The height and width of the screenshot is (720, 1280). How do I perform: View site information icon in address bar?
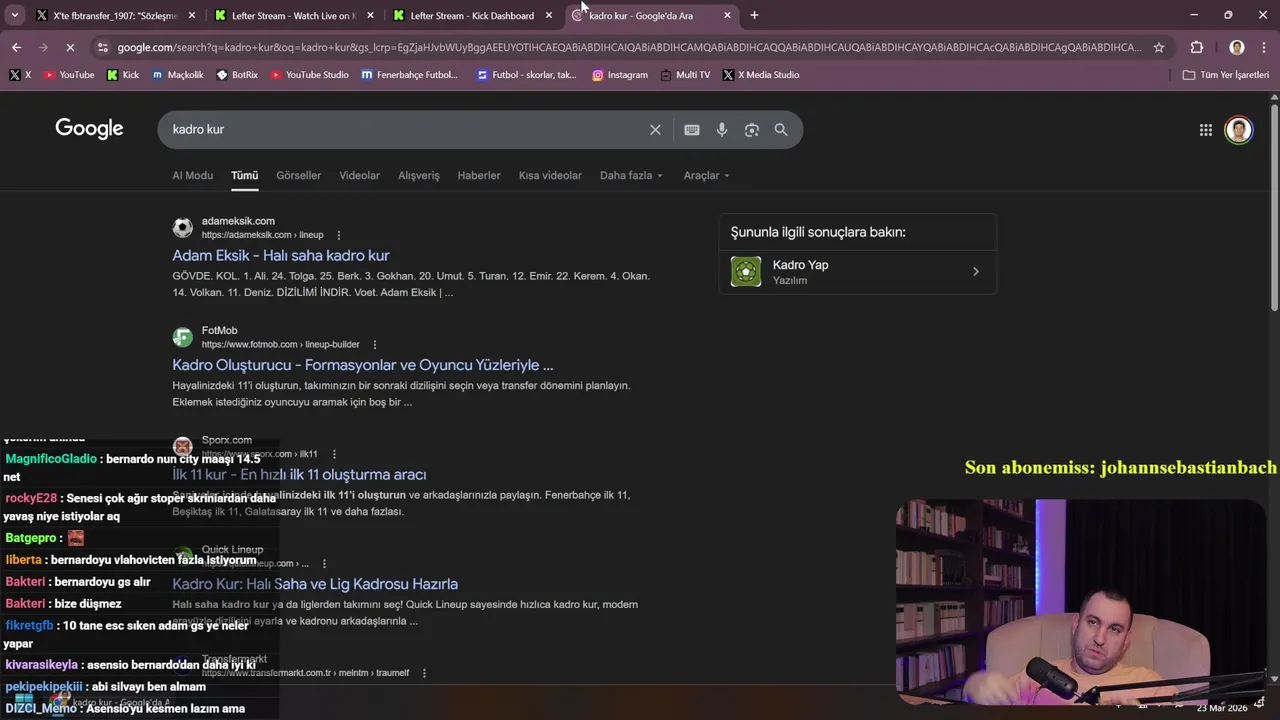[102, 47]
